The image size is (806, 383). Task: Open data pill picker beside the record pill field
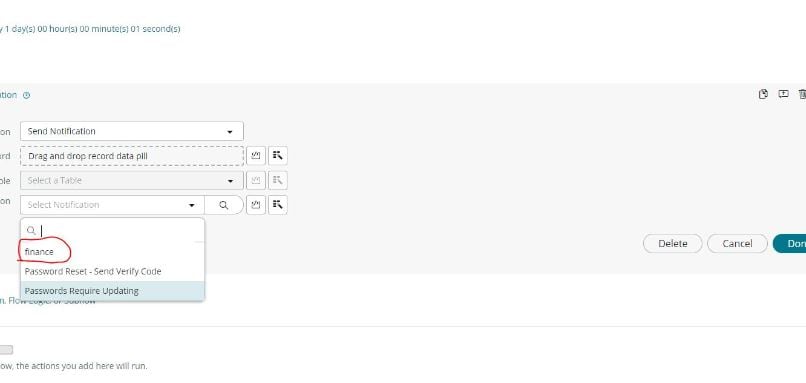[x=278, y=156]
